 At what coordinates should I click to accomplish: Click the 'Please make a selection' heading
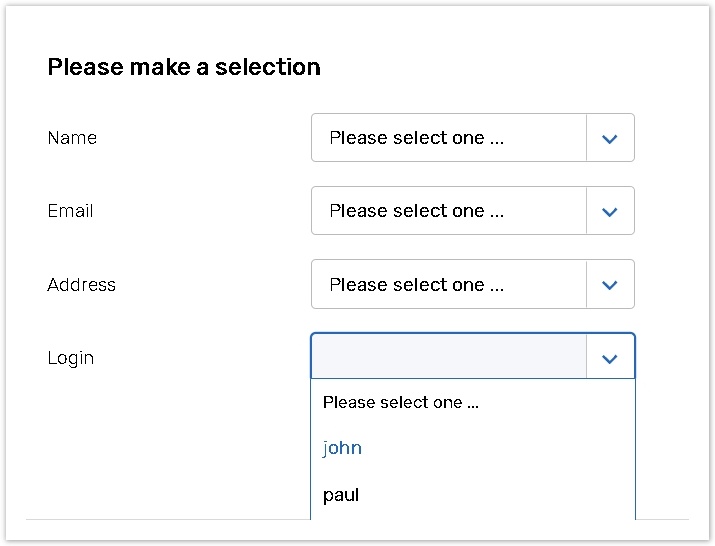[184, 67]
